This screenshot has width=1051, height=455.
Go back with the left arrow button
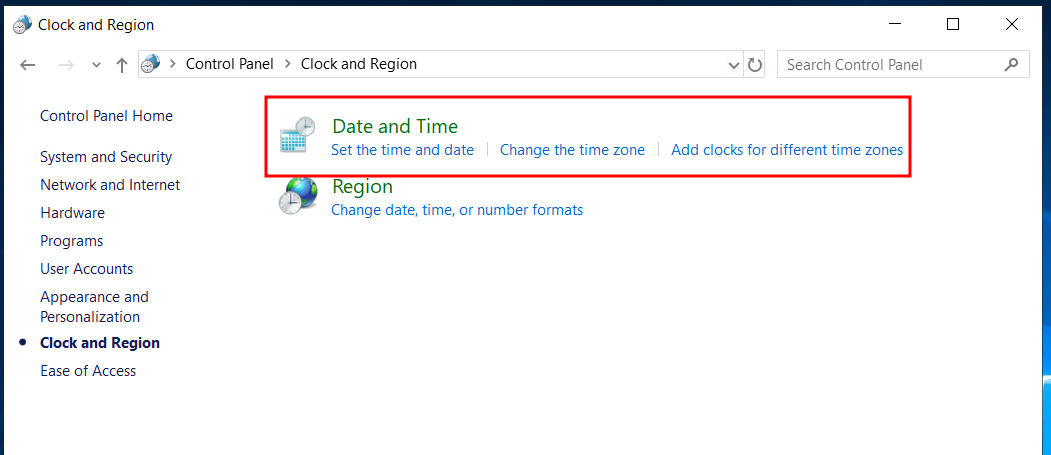[x=27, y=64]
